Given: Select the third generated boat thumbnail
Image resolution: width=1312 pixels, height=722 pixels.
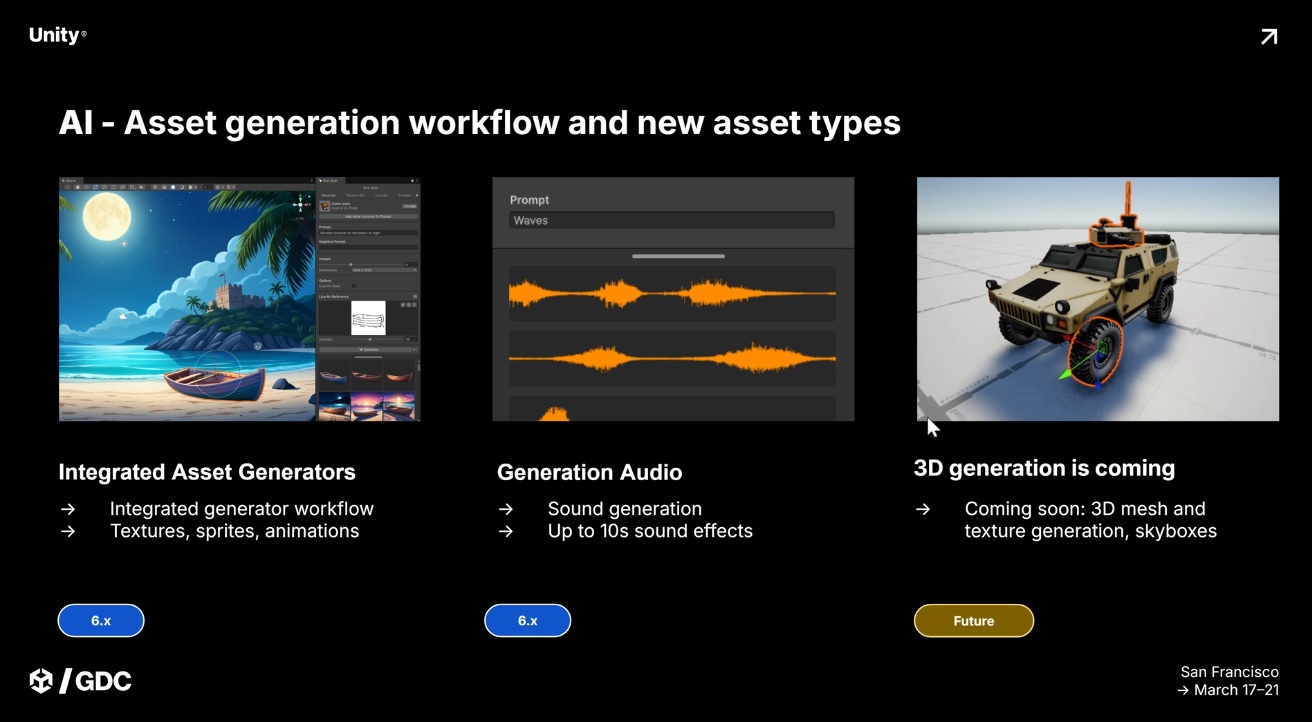Looking at the screenshot, I should pyautogui.click(x=399, y=377).
